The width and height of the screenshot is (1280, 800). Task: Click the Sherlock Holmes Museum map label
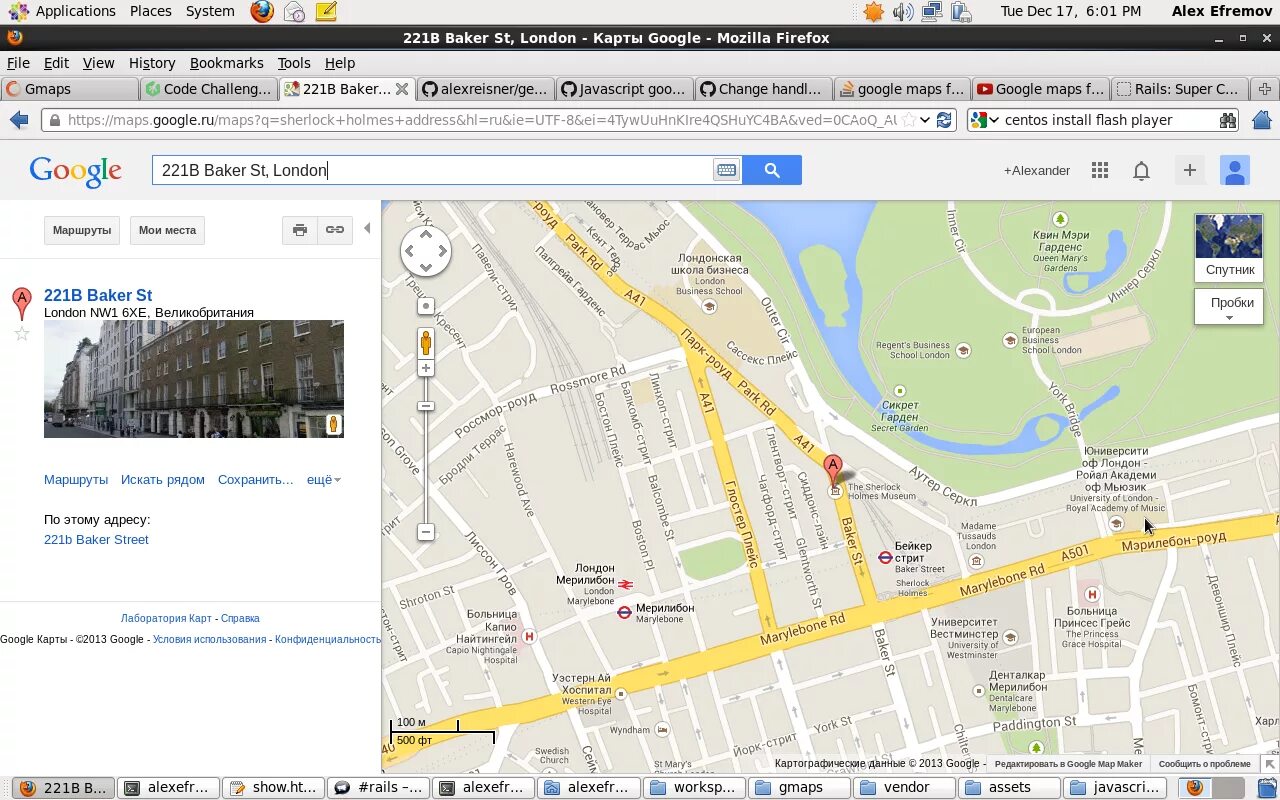coord(881,491)
